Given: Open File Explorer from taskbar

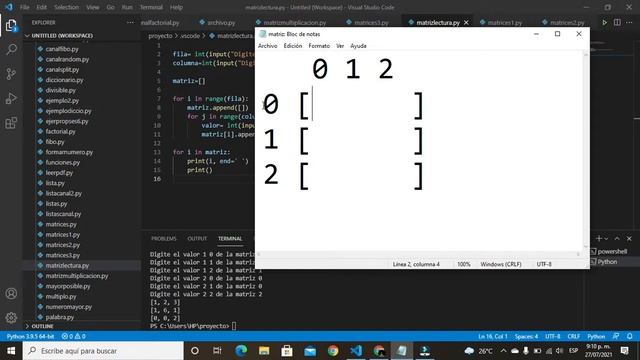Looking at the screenshot, I should click(264, 351).
